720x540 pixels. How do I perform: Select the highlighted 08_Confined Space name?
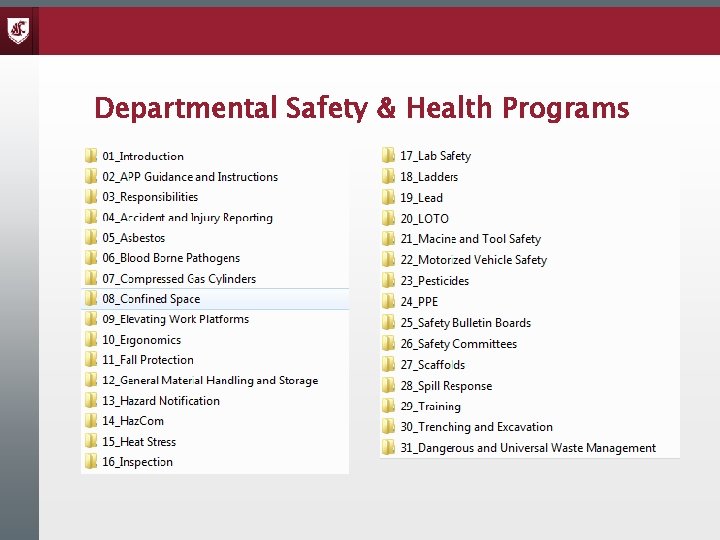click(x=151, y=299)
